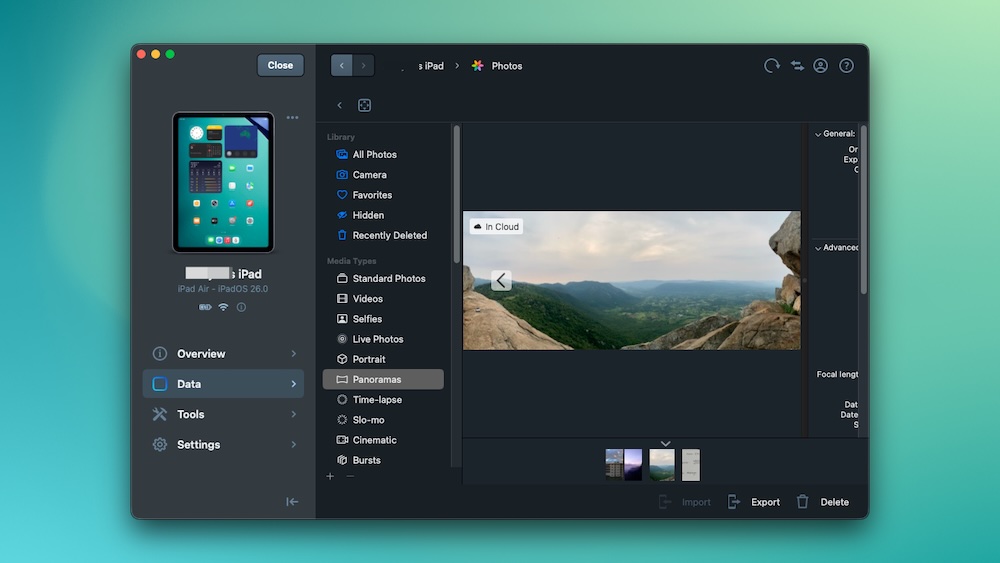Screen dimensions: 1000x563
Task: Select the mountain landscape thumbnail in filmstrip
Action: coord(662,465)
